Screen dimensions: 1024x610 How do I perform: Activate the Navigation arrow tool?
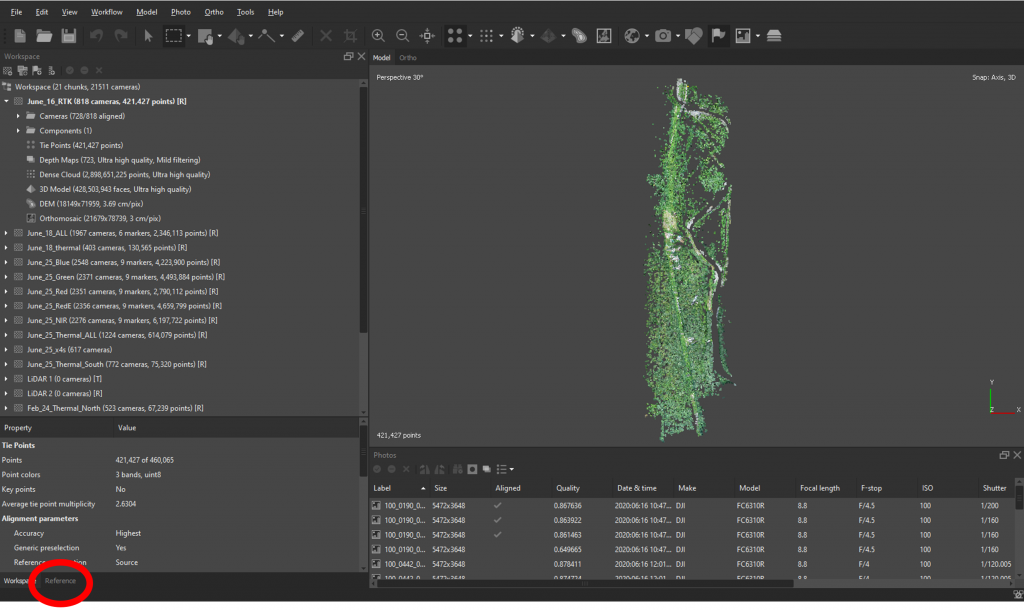click(x=147, y=35)
